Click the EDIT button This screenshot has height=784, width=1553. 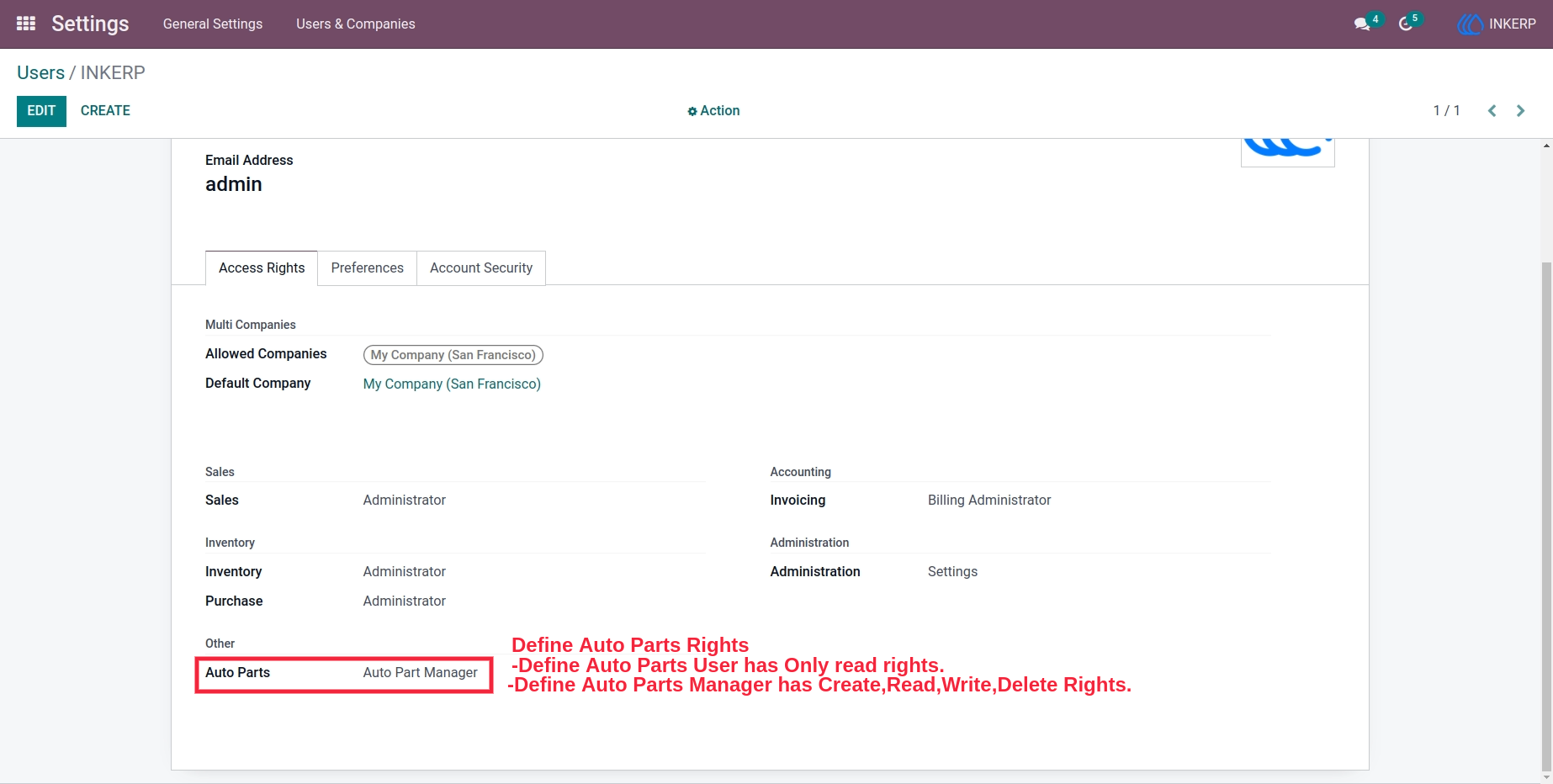[x=41, y=111]
